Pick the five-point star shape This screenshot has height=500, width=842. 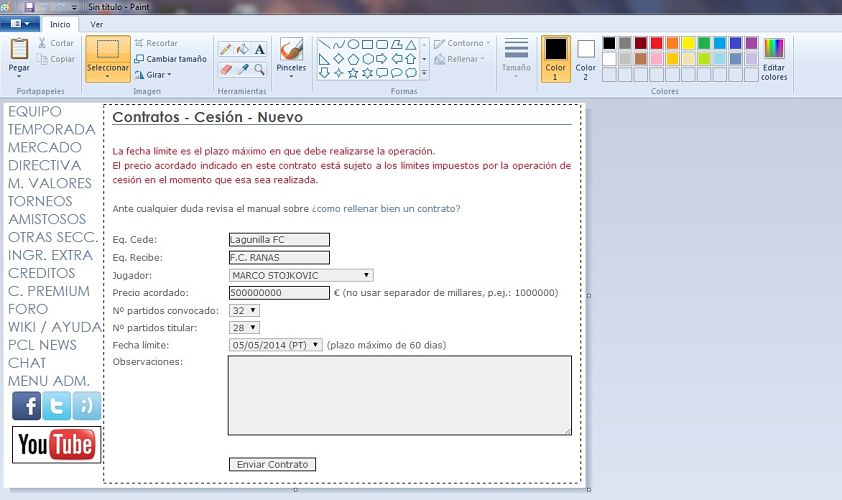pos(353,73)
